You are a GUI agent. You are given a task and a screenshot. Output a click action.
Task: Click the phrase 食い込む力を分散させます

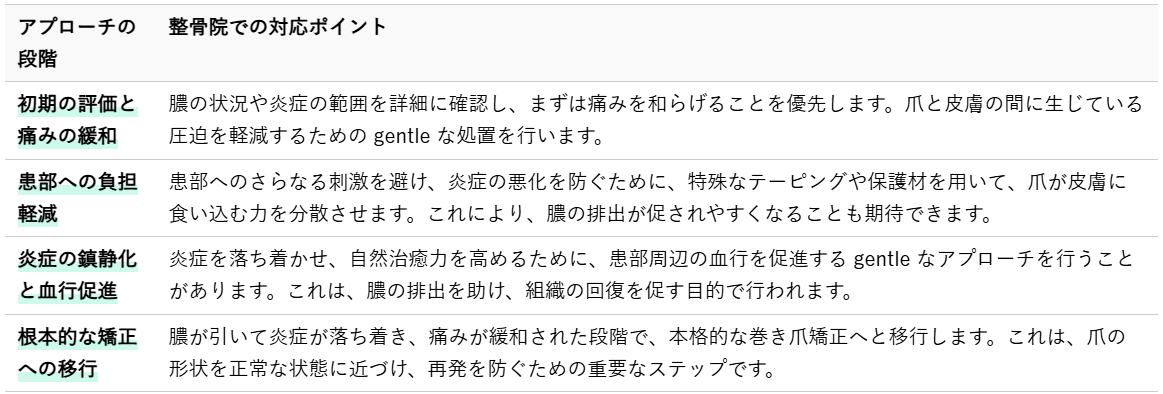[x=287, y=214]
